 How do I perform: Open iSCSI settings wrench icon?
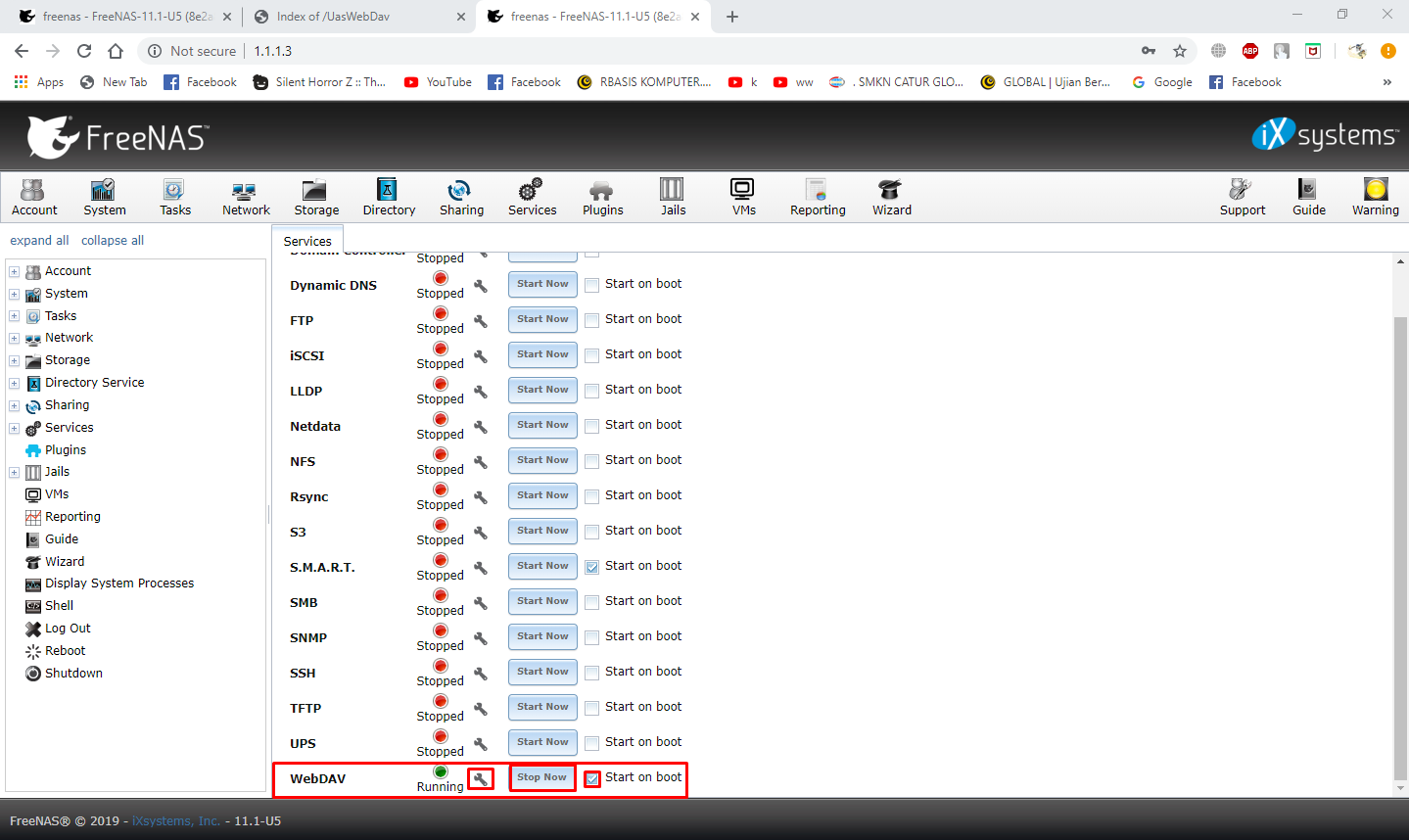(x=481, y=356)
